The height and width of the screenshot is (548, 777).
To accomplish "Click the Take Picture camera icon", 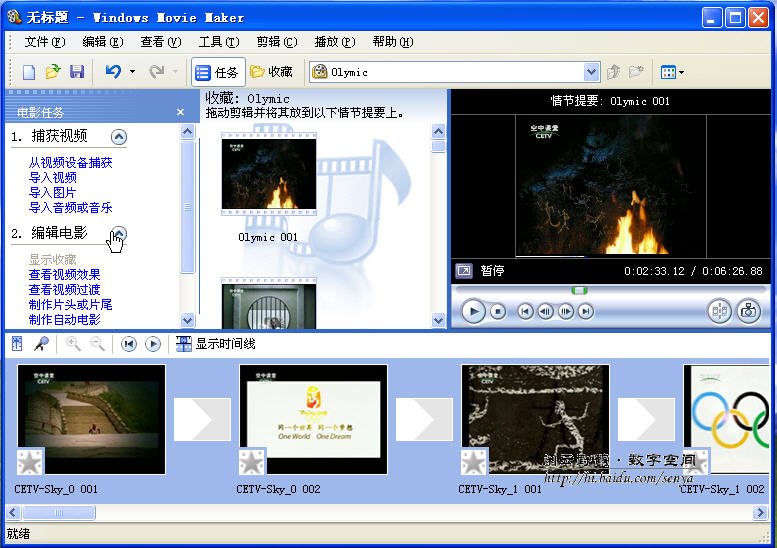I will (748, 312).
